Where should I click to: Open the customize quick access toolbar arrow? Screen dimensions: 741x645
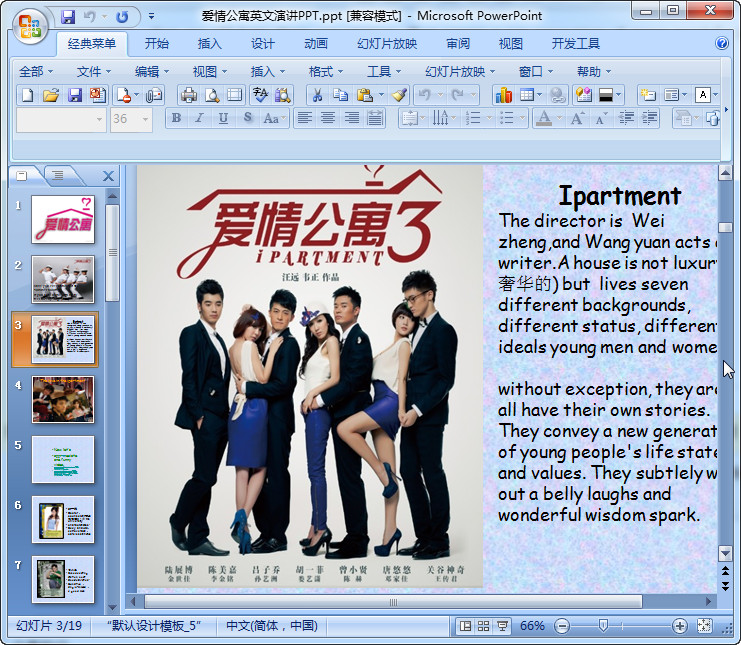[x=151, y=17]
